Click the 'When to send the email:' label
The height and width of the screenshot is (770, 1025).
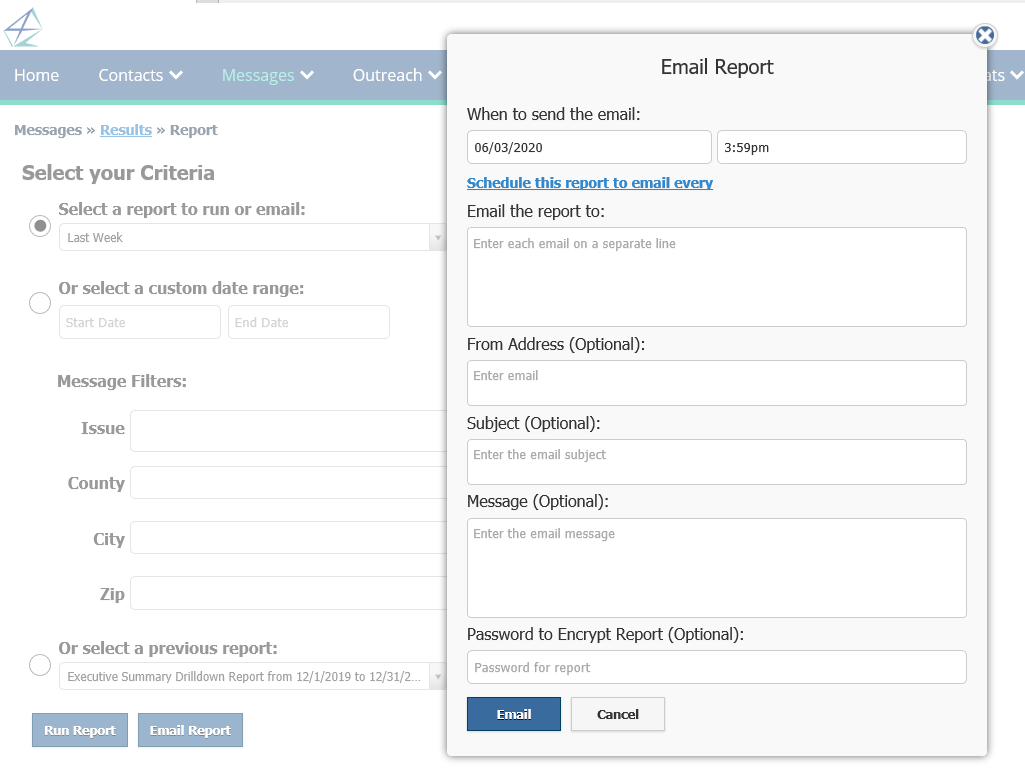click(x=554, y=114)
